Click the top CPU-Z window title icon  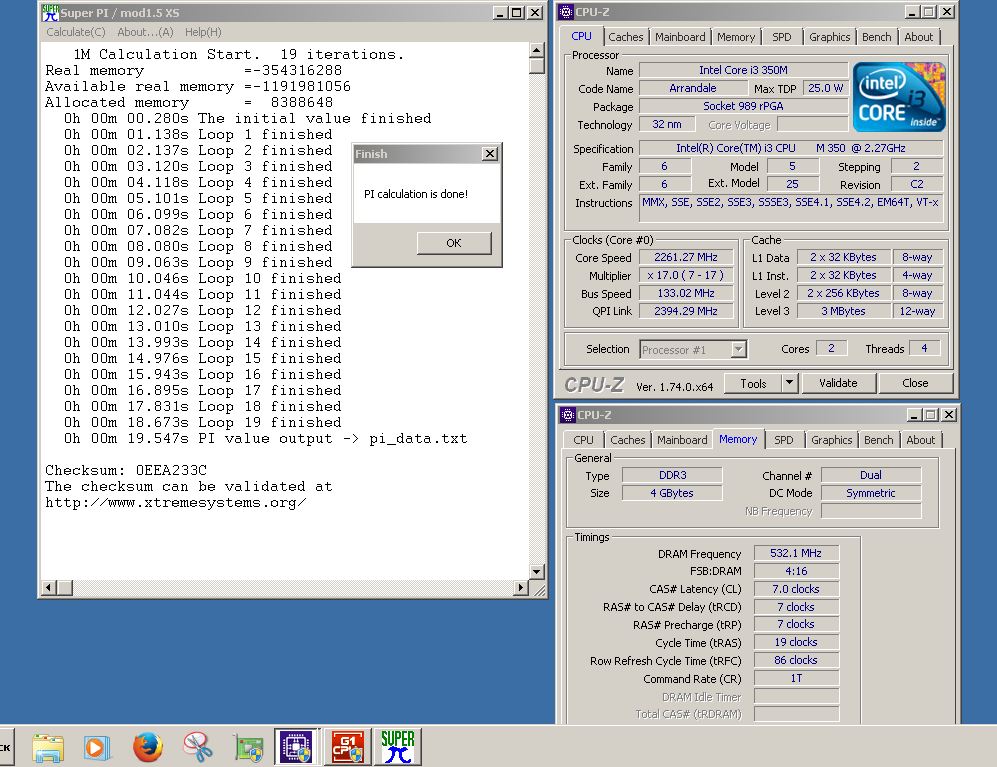566,11
